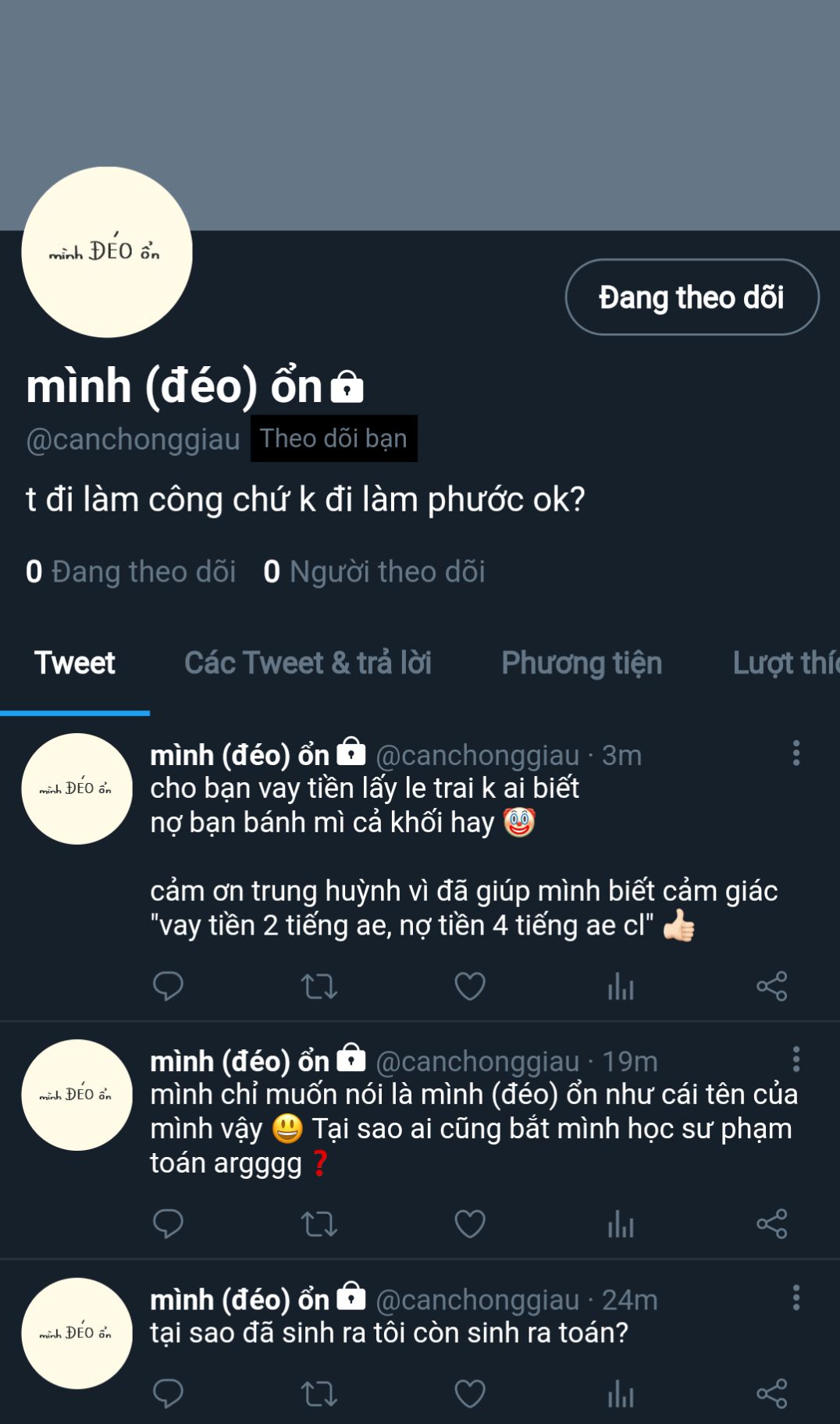The width and height of the screenshot is (840, 1424).
Task: Open the large profile avatar picture
Action: [107, 252]
